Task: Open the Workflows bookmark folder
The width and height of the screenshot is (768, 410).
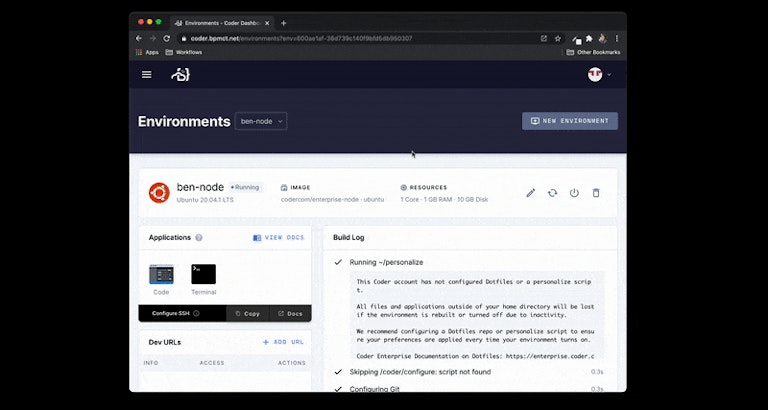Action: pyautogui.click(x=184, y=52)
